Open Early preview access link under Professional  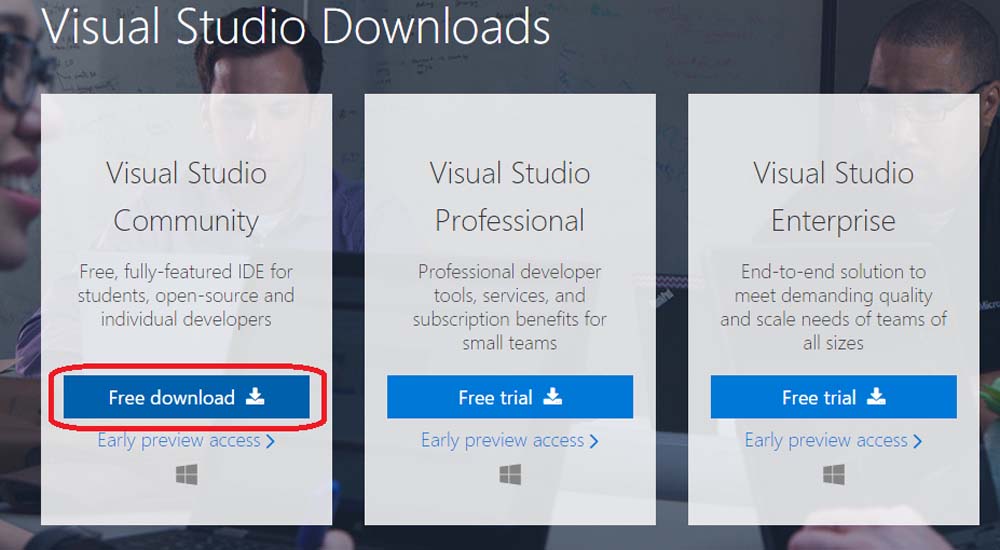(510, 440)
